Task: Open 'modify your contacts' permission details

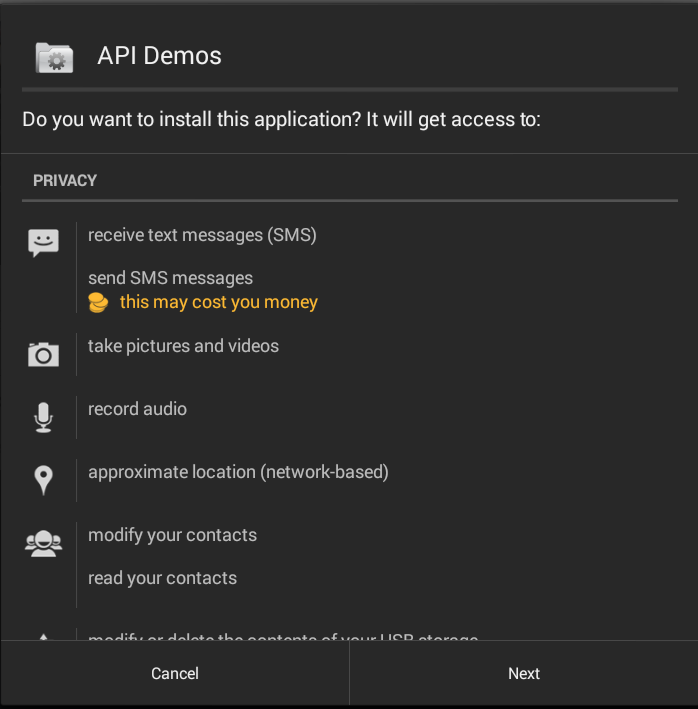Action: point(172,535)
